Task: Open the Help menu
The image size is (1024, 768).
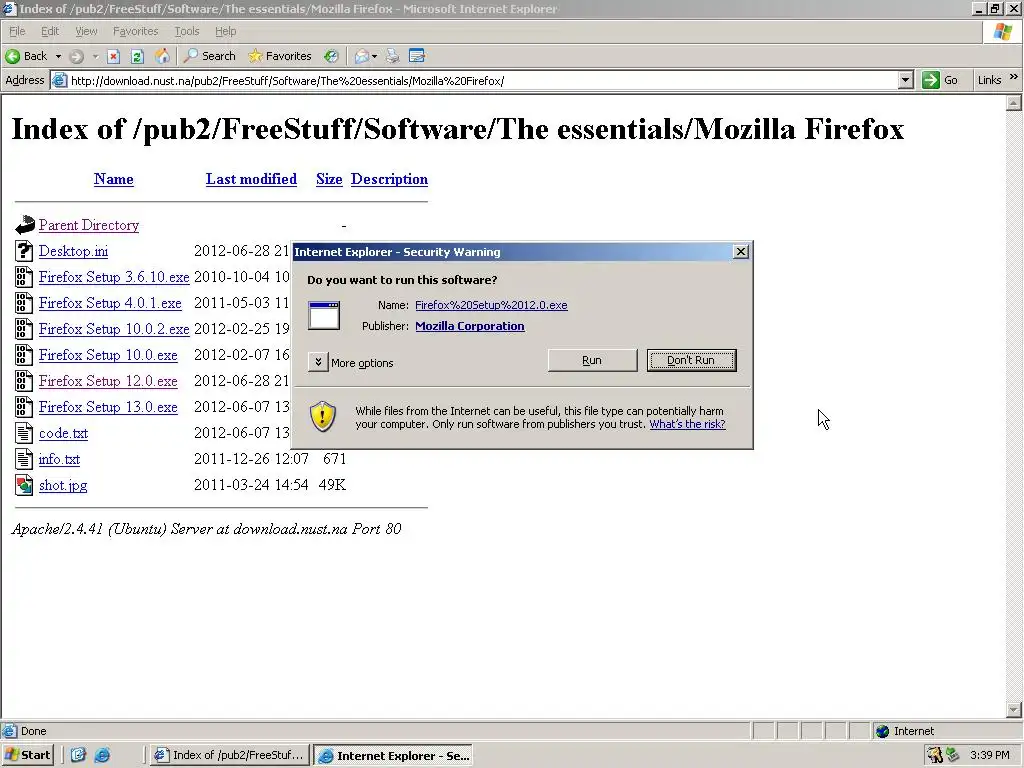Action: click(x=225, y=31)
